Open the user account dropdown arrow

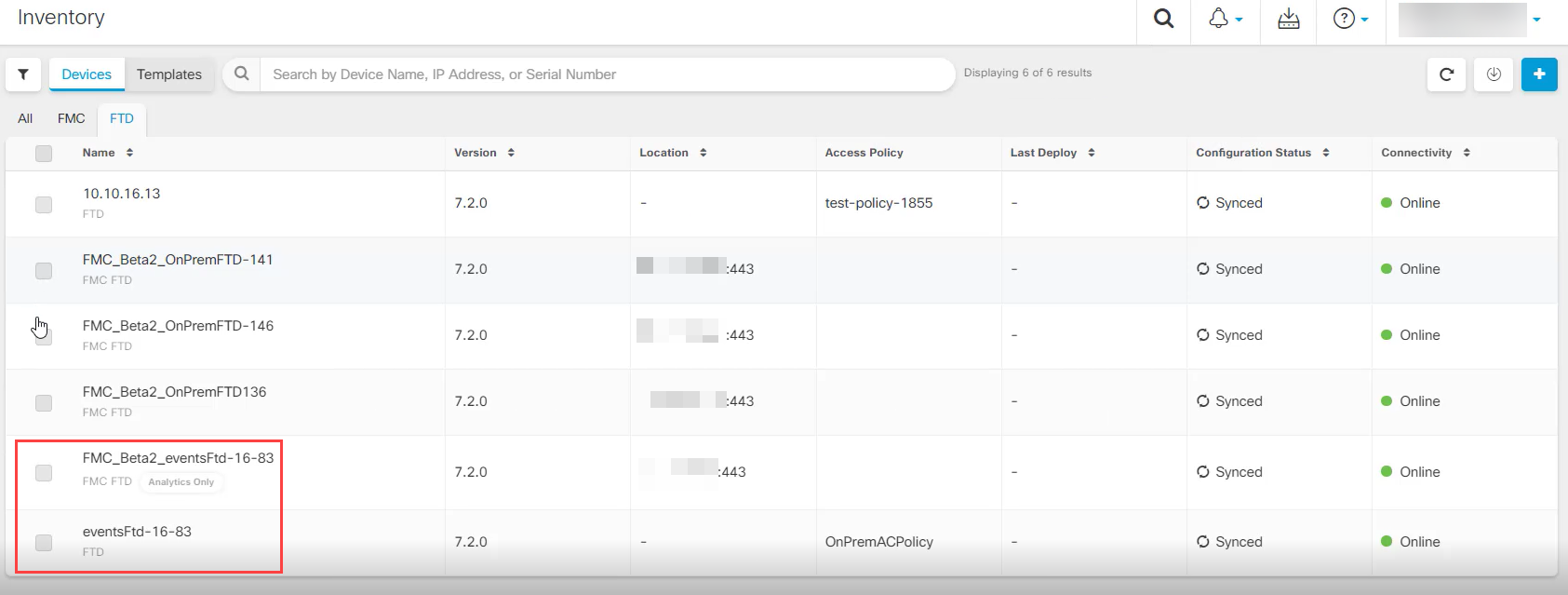(x=1536, y=20)
